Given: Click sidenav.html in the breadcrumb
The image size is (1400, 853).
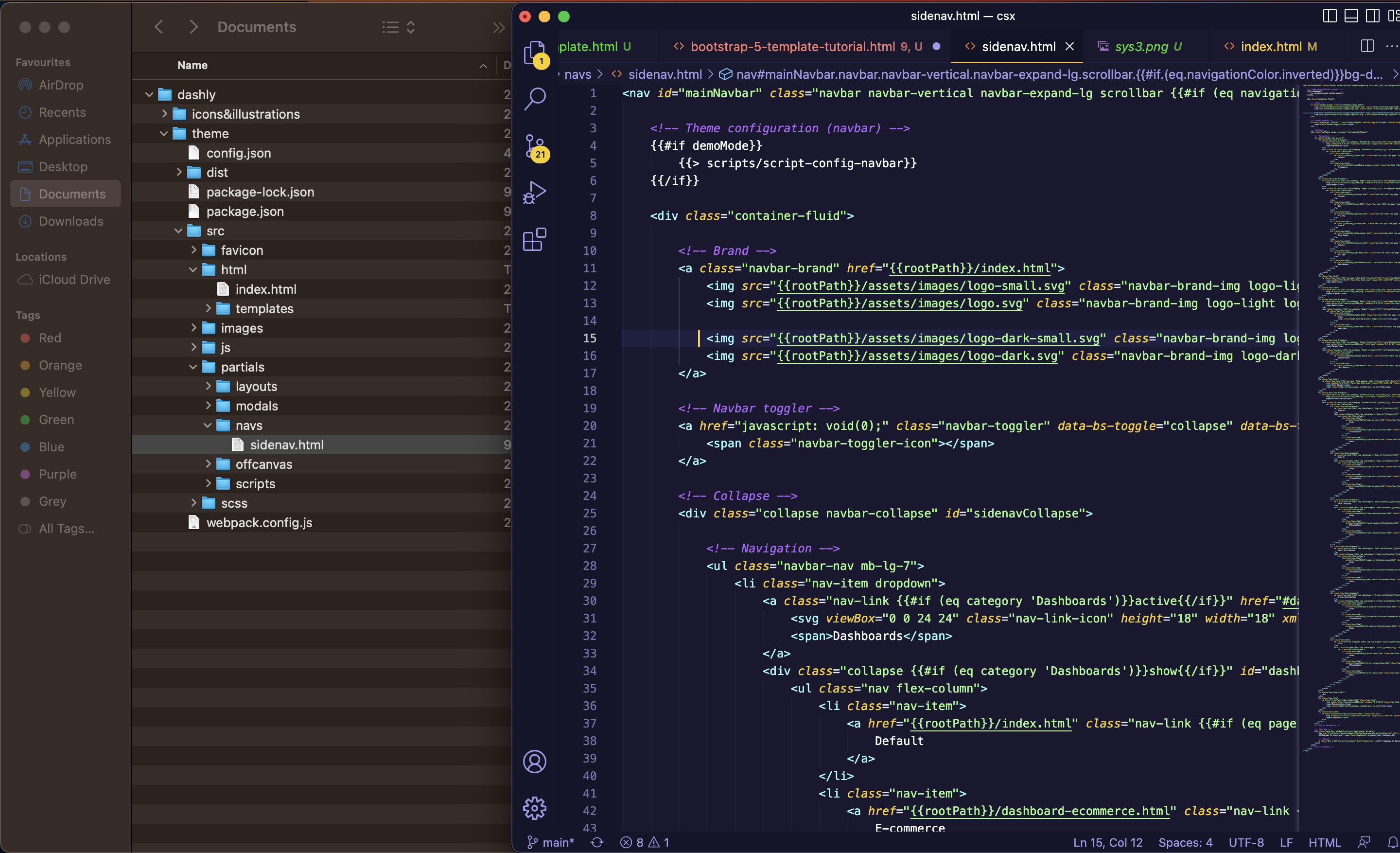Looking at the screenshot, I should (x=665, y=74).
